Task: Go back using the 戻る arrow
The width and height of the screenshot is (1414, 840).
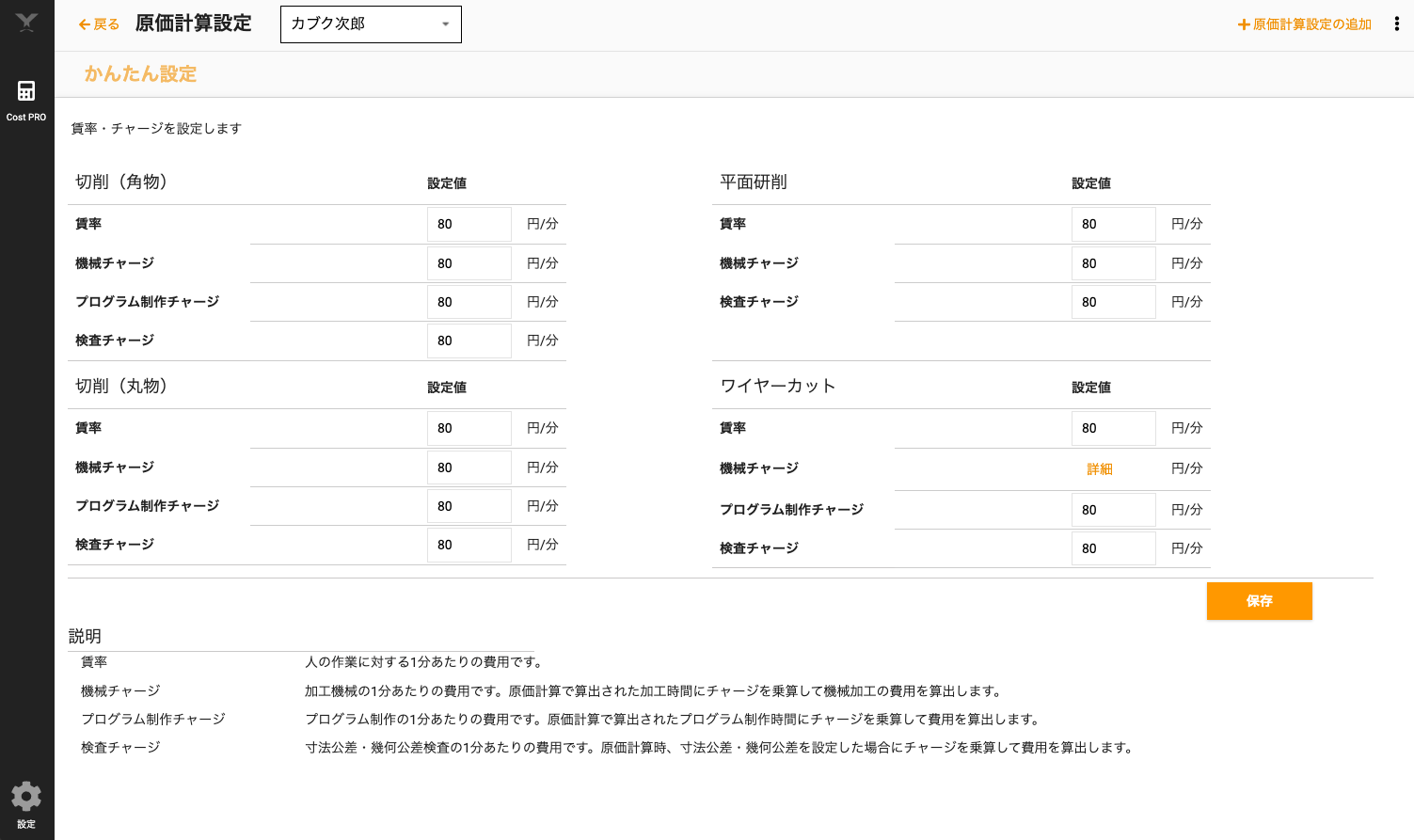Action: (99, 24)
